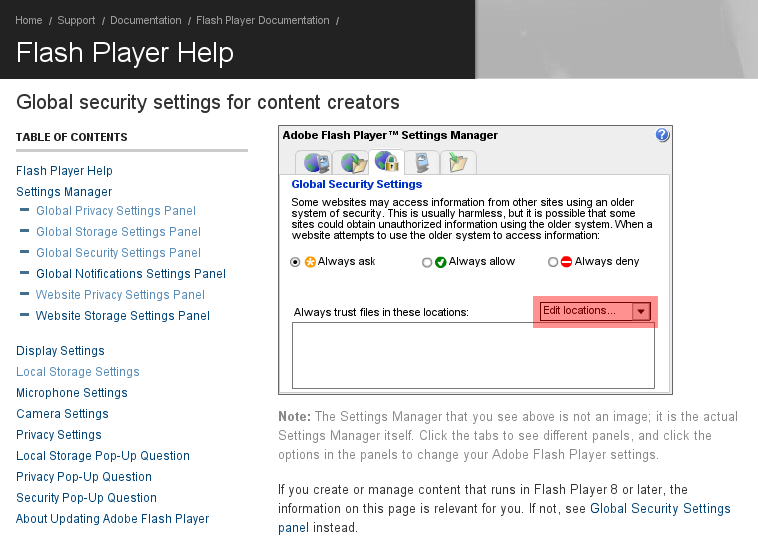This screenshot has width=758, height=551.
Task: Open the Documentation breadcrumb link
Action: coord(146,20)
